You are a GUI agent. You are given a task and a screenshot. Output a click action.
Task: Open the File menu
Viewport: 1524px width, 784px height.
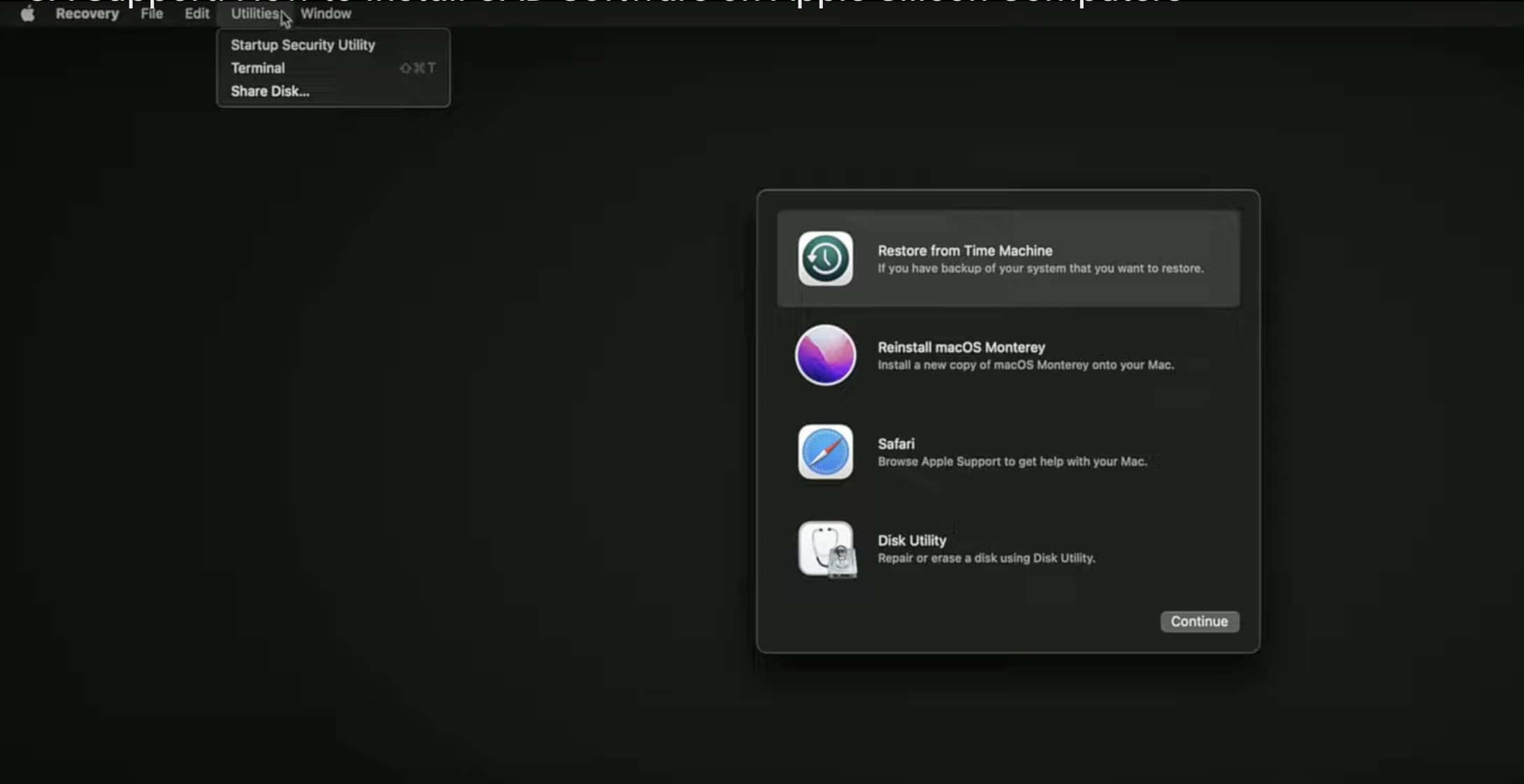click(x=151, y=14)
